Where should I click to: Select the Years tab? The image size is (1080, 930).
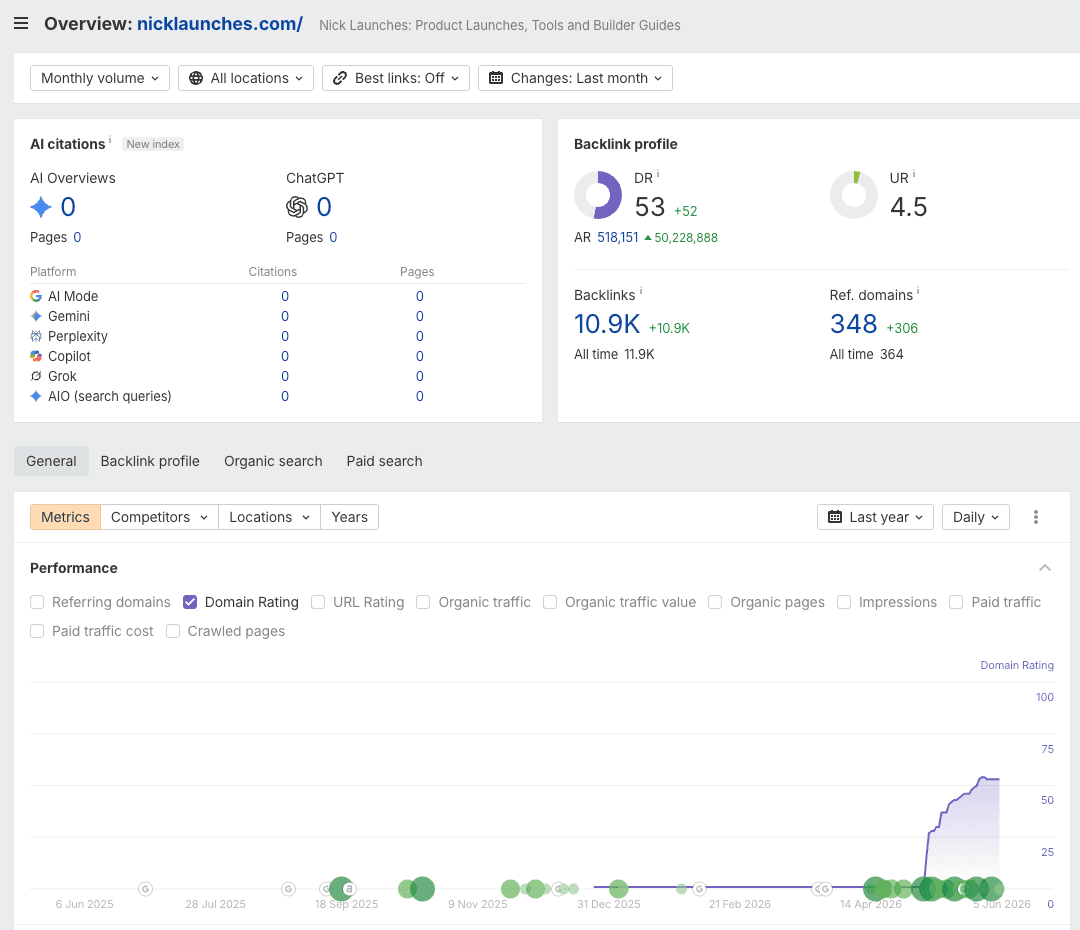tap(349, 517)
